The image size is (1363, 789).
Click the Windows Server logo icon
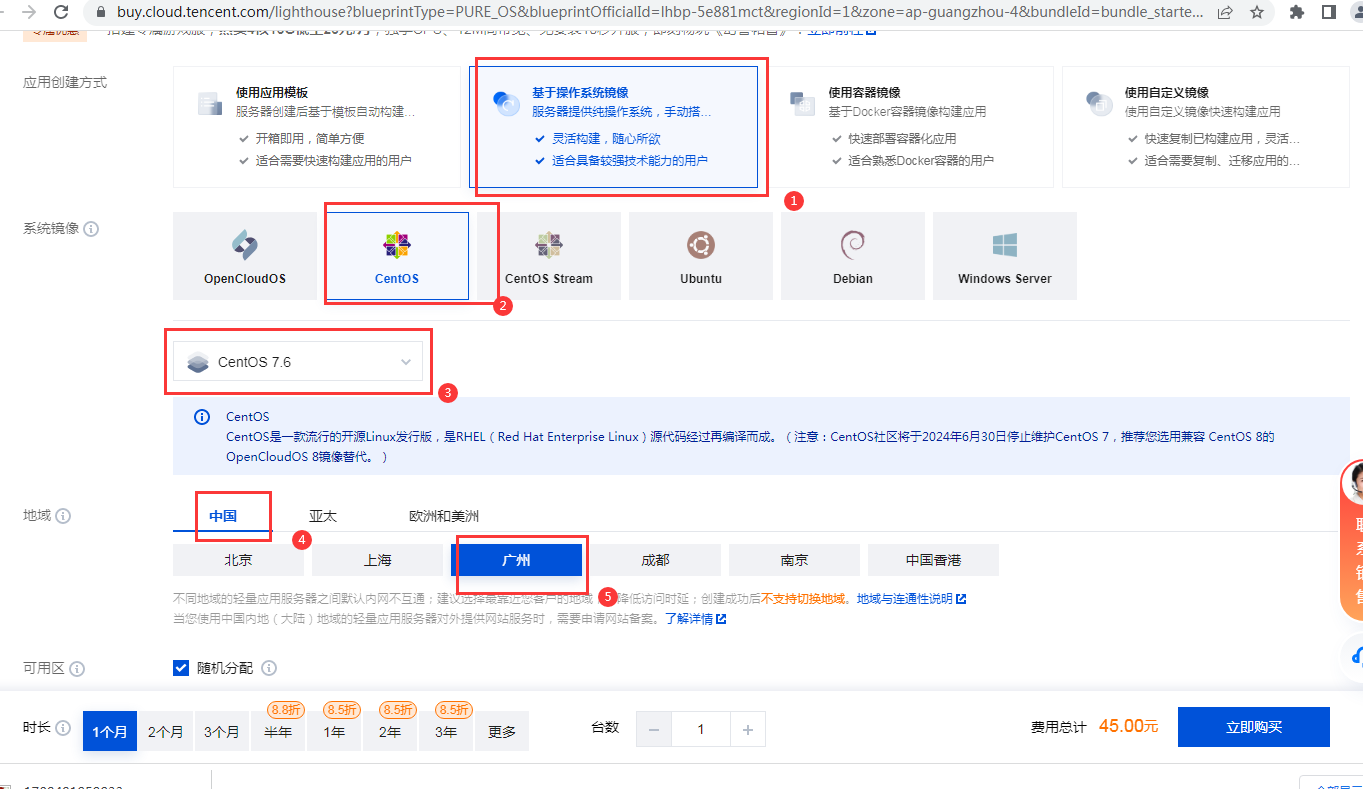(x=1004, y=245)
